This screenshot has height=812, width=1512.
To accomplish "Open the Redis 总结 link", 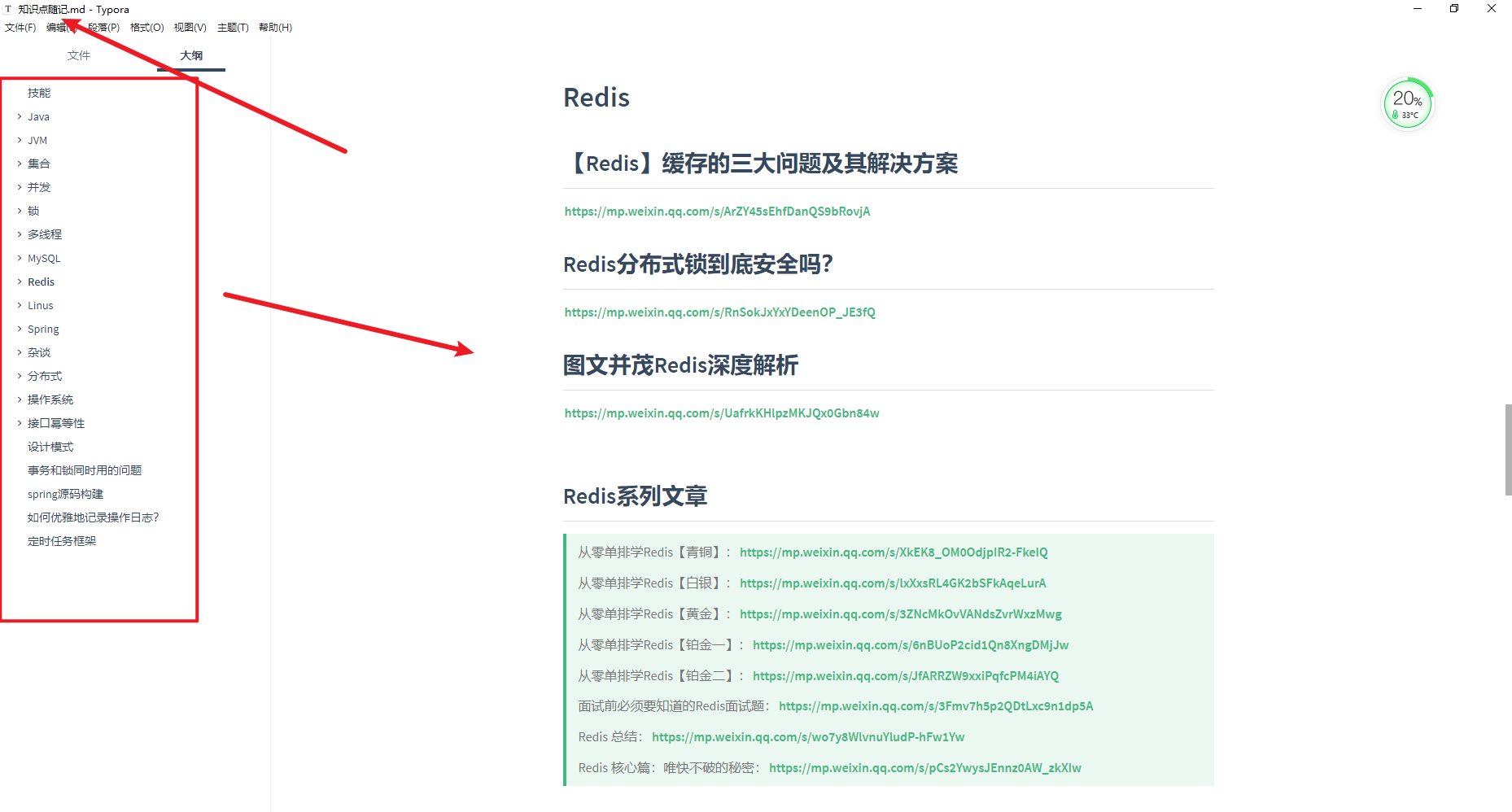I will pos(808,737).
